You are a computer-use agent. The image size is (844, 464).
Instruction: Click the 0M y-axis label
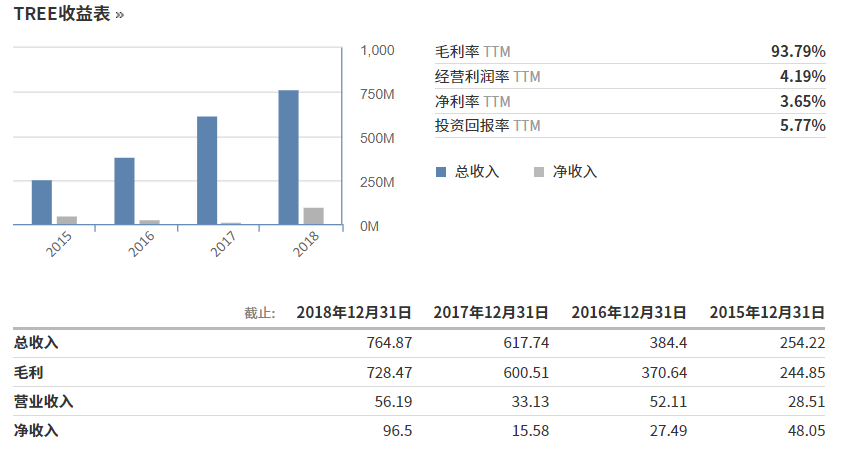tap(369, 226)
